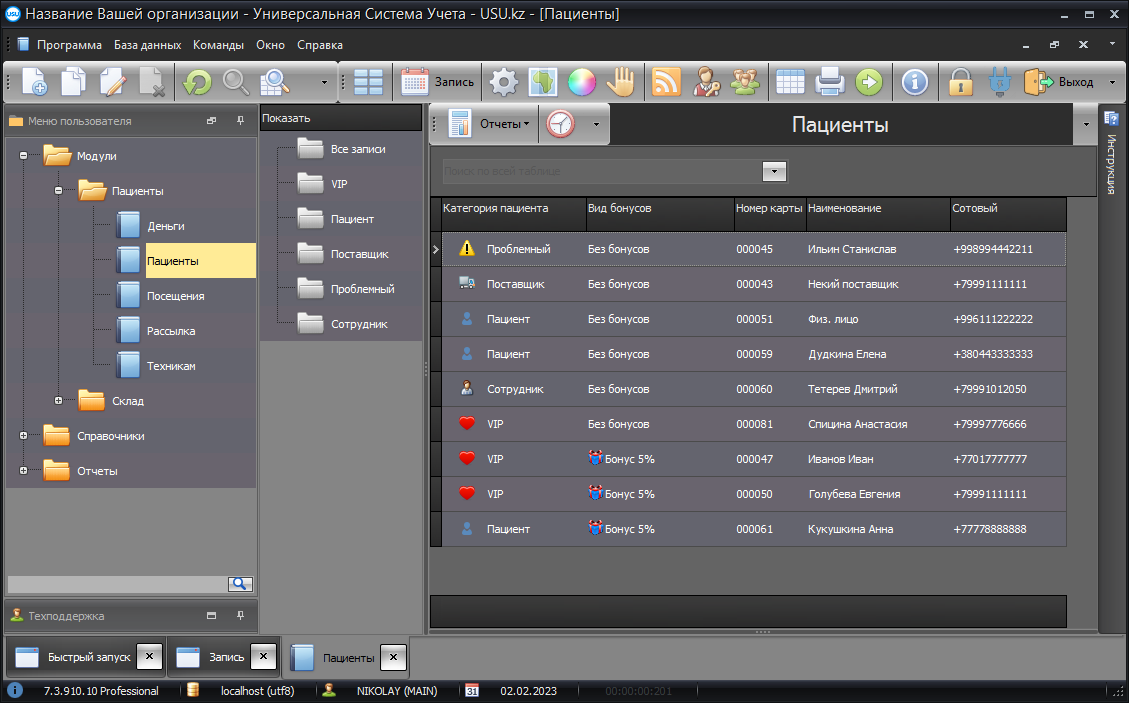Select the VIP filter folder
The width and height of the screenshot is (1129, 703).
(x=339, y=184)
